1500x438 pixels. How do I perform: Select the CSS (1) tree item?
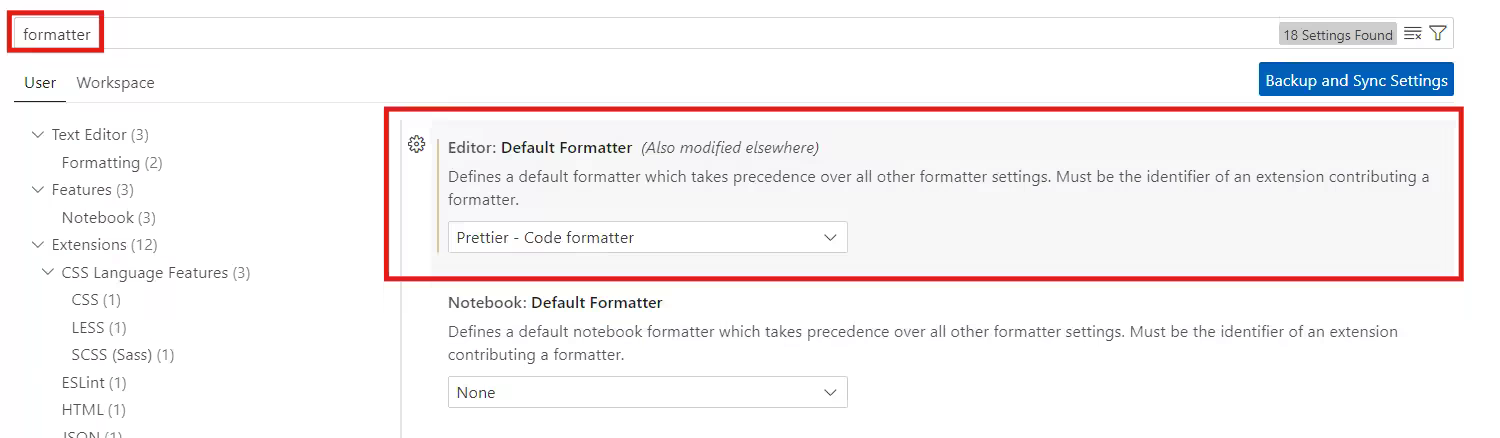point(96,300)
